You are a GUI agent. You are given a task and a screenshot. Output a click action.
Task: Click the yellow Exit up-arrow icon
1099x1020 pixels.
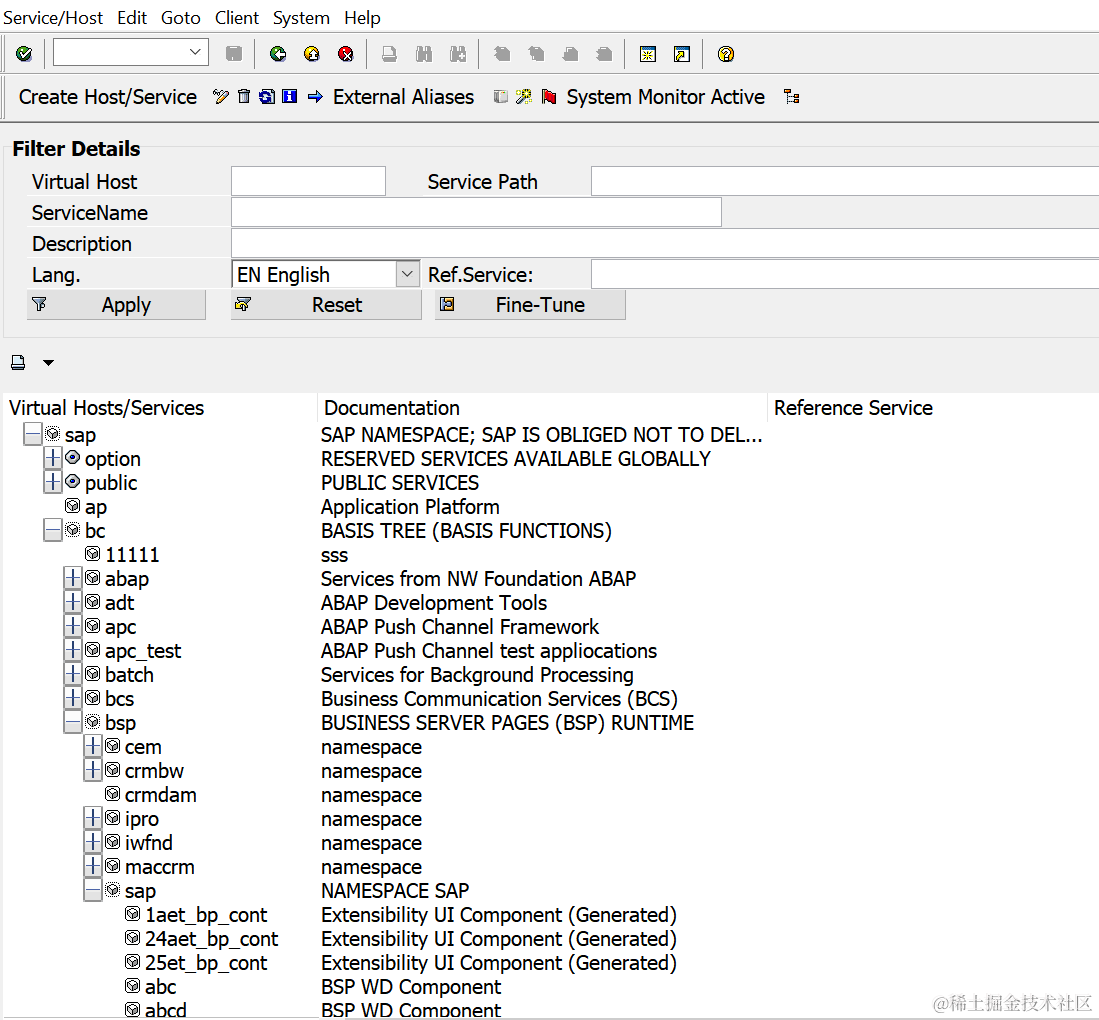click(312, 54)
